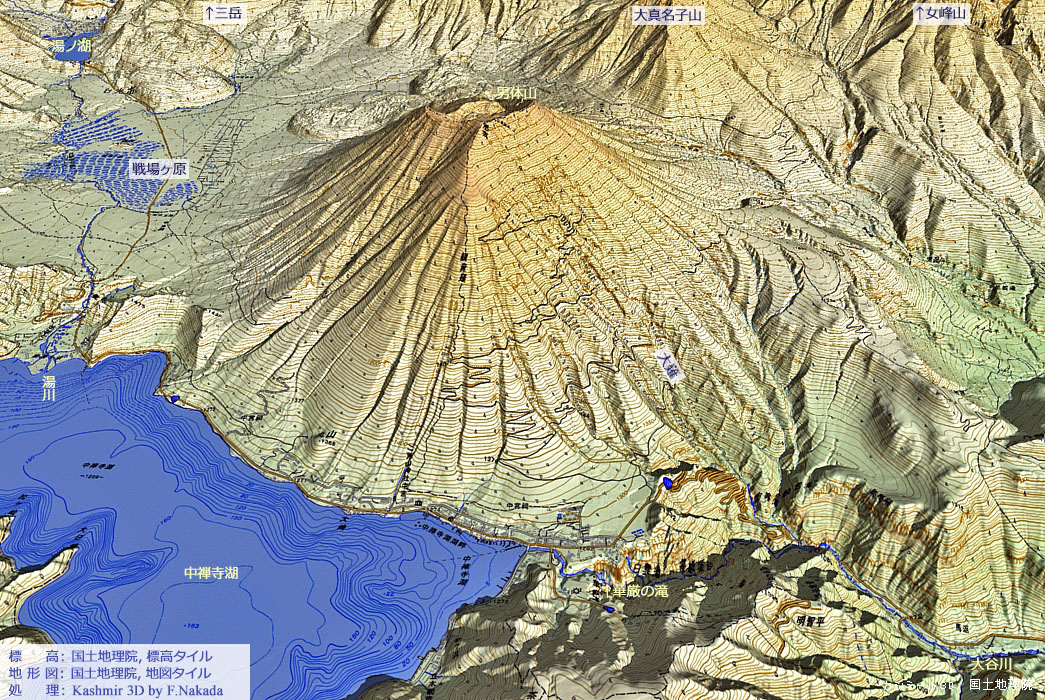
Task: Click the 戦場ヶ原 marshland label
Action: tap(159, 168)
